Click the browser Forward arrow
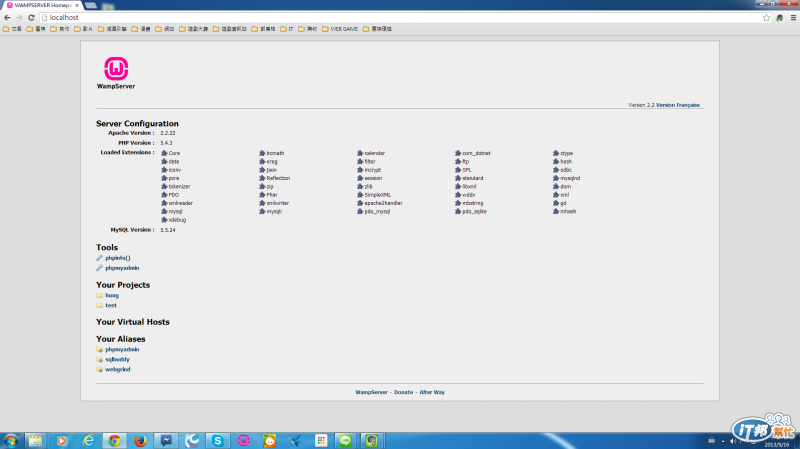Viewport: 800px width, 449px height. (x=19, y=17)
